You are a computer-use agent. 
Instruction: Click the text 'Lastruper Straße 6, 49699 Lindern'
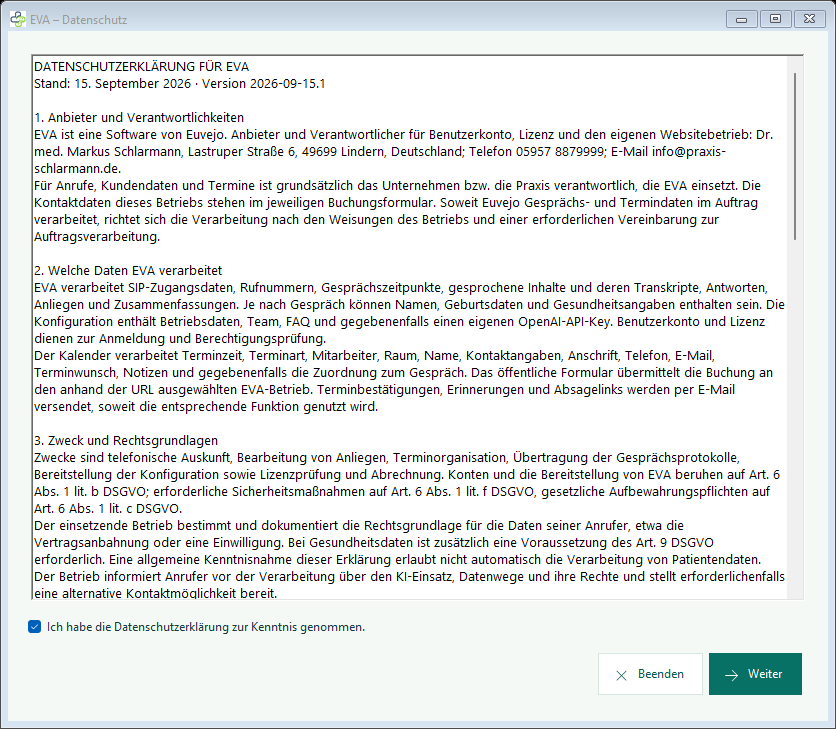pos(286,151)
